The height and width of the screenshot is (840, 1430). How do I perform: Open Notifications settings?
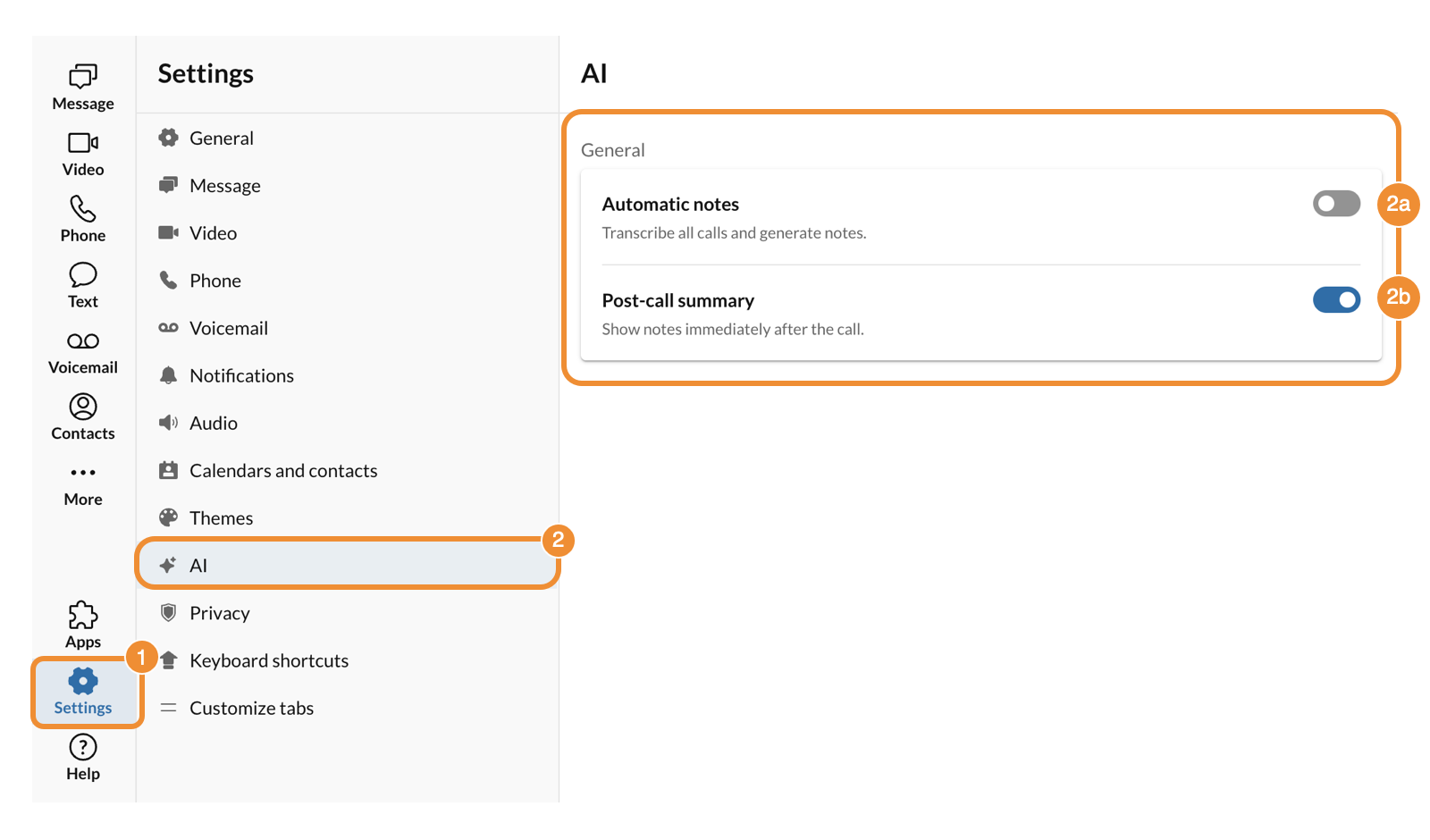(241, 376)
